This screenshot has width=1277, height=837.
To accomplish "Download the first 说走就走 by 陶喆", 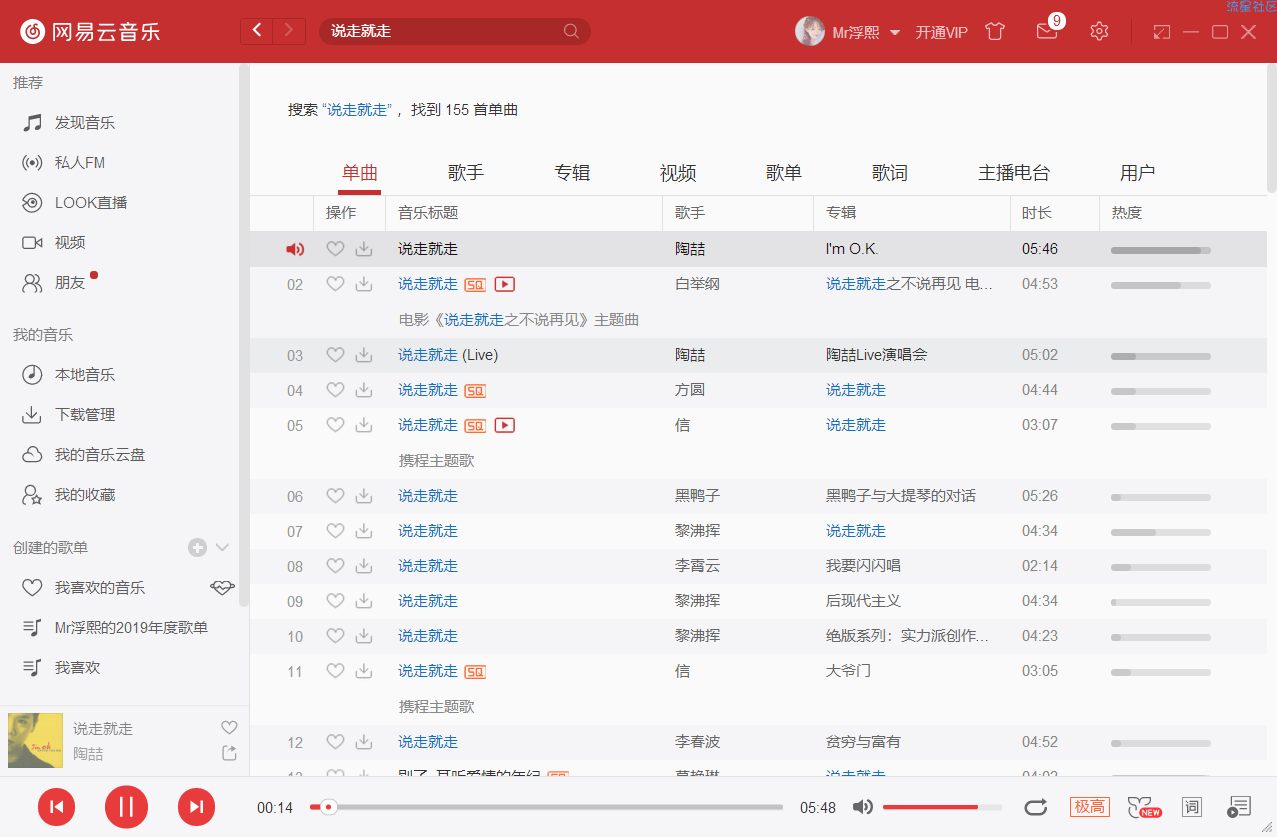I will click(364, 249).
